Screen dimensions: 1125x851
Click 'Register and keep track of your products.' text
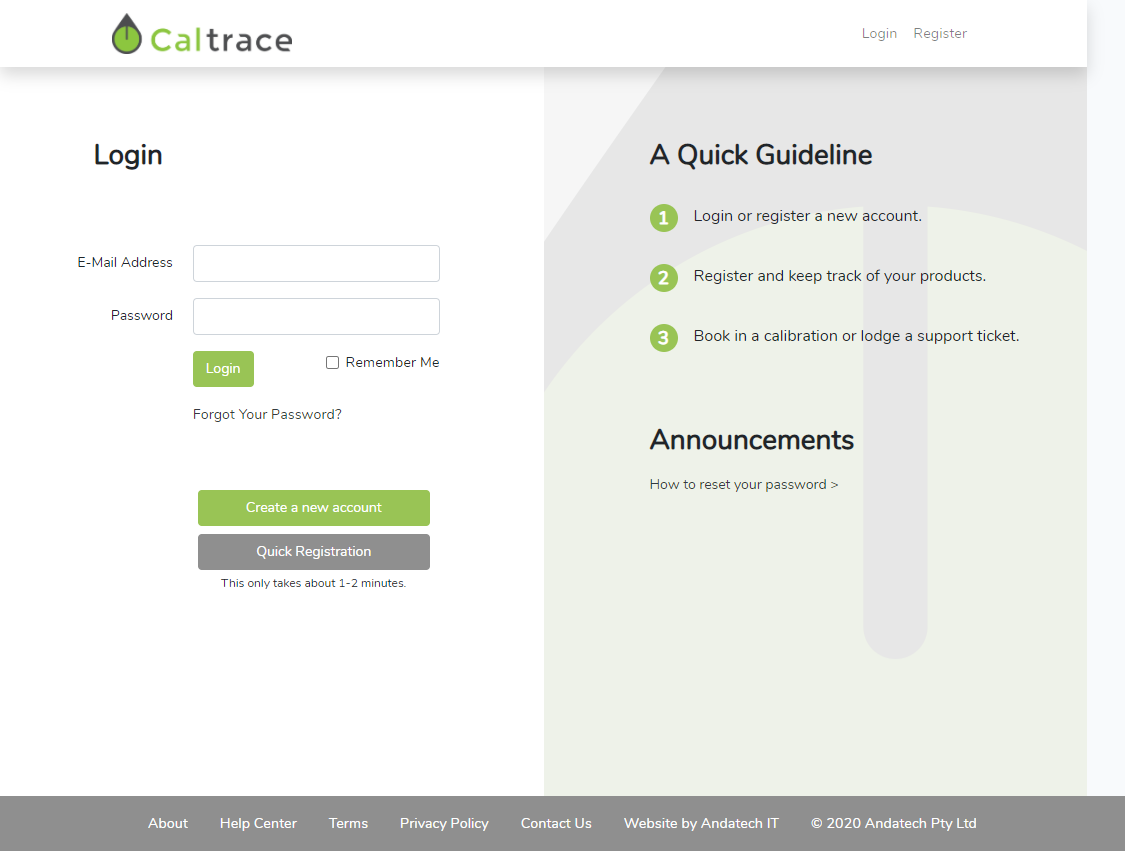click(x=839, y=276)
